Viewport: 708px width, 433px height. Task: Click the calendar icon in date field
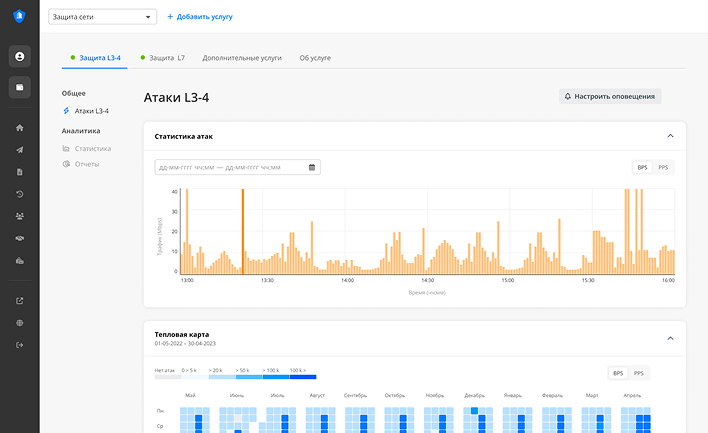point(312,167)
